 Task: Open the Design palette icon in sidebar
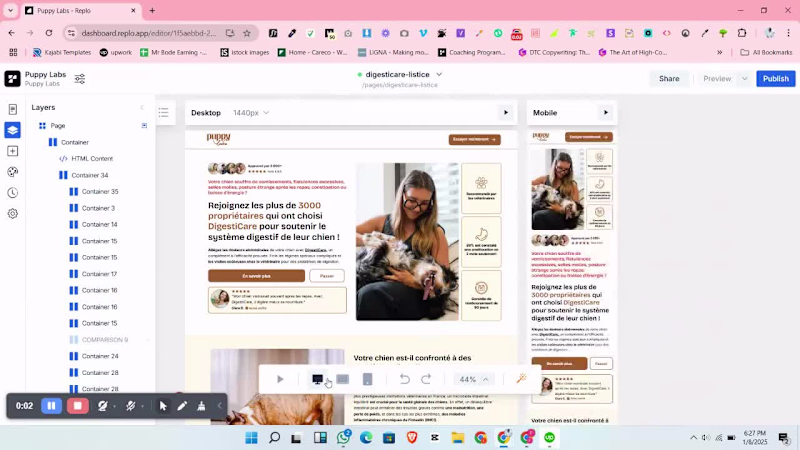point(13,172)
